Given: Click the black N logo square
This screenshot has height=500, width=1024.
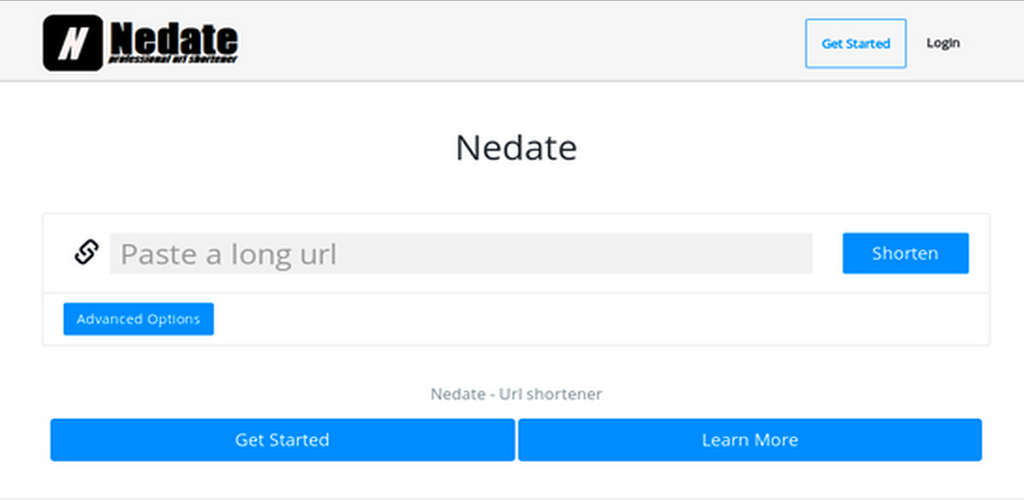Looking at the screenshot, I should click(x=72, y=43).
